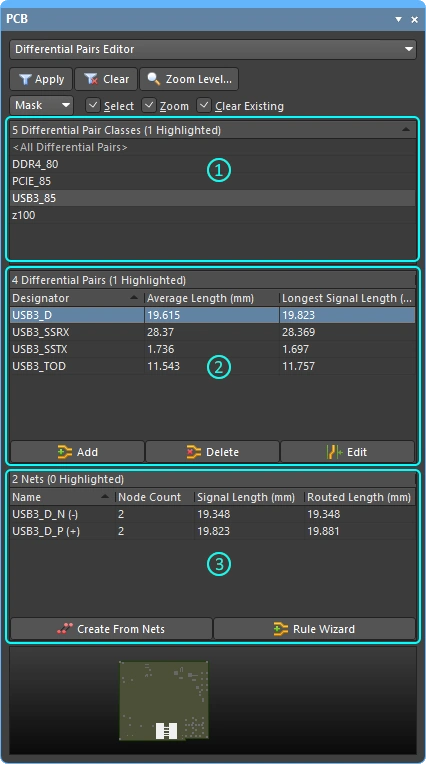
Task: Click the board preview thumbnail
Action: [164, 701]
